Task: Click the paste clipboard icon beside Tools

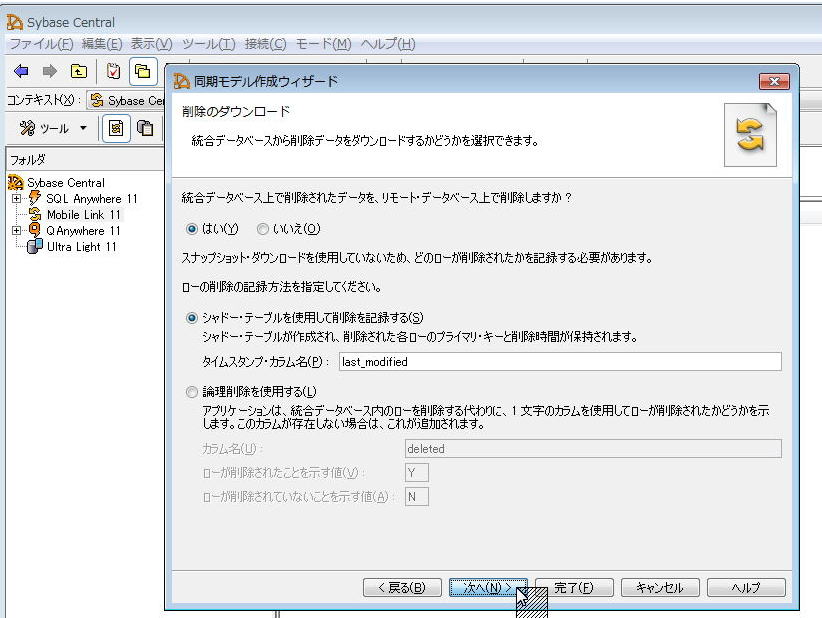Action: tap(146, 128)
